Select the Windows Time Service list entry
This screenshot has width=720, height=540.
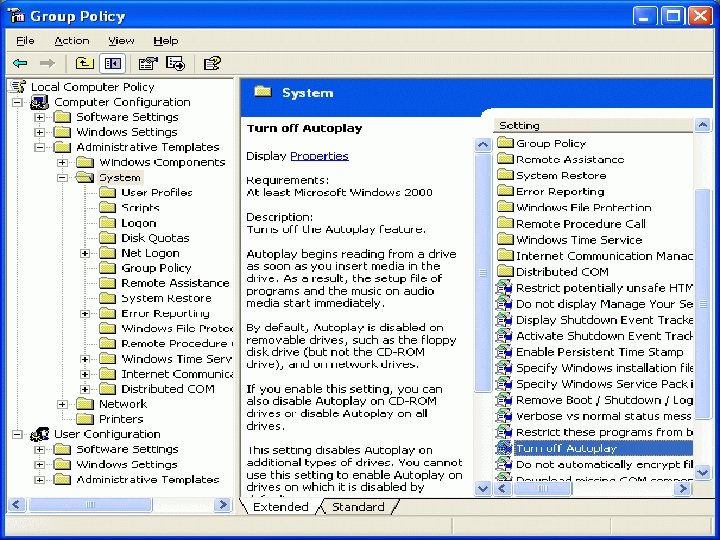click(x=579, y=240)
